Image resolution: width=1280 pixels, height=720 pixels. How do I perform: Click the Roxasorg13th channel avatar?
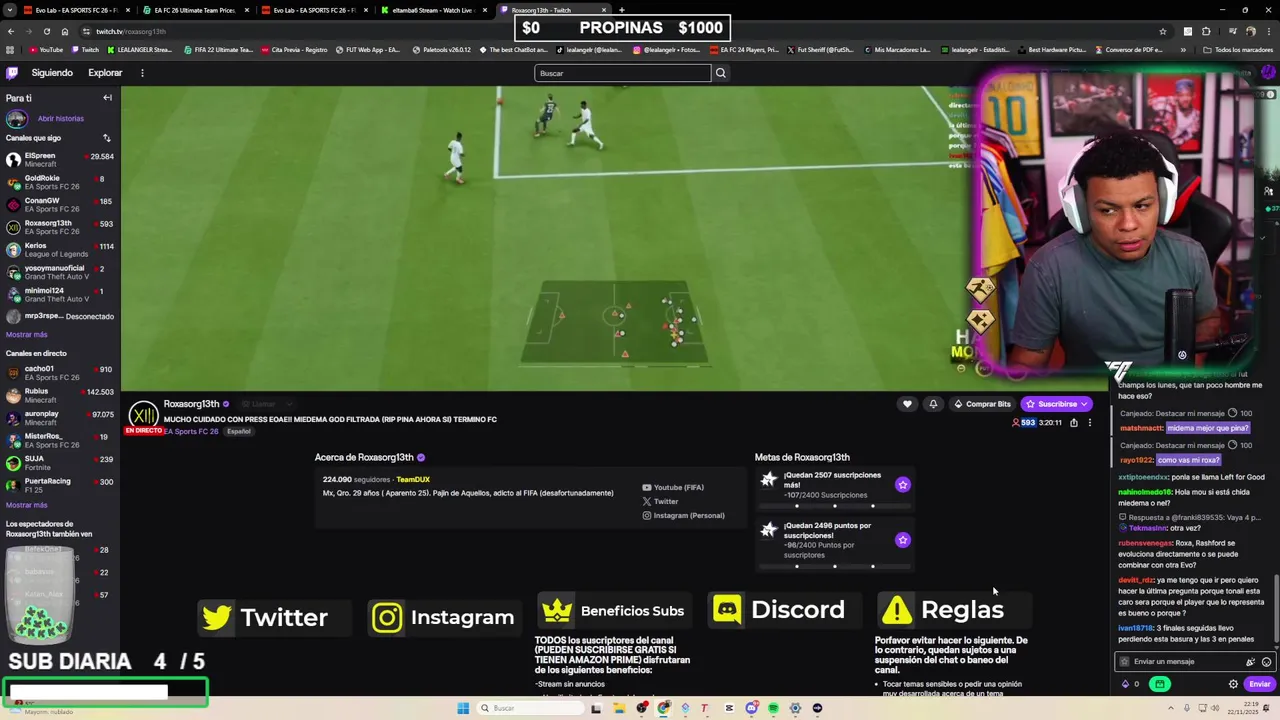[x=143, y=415]
